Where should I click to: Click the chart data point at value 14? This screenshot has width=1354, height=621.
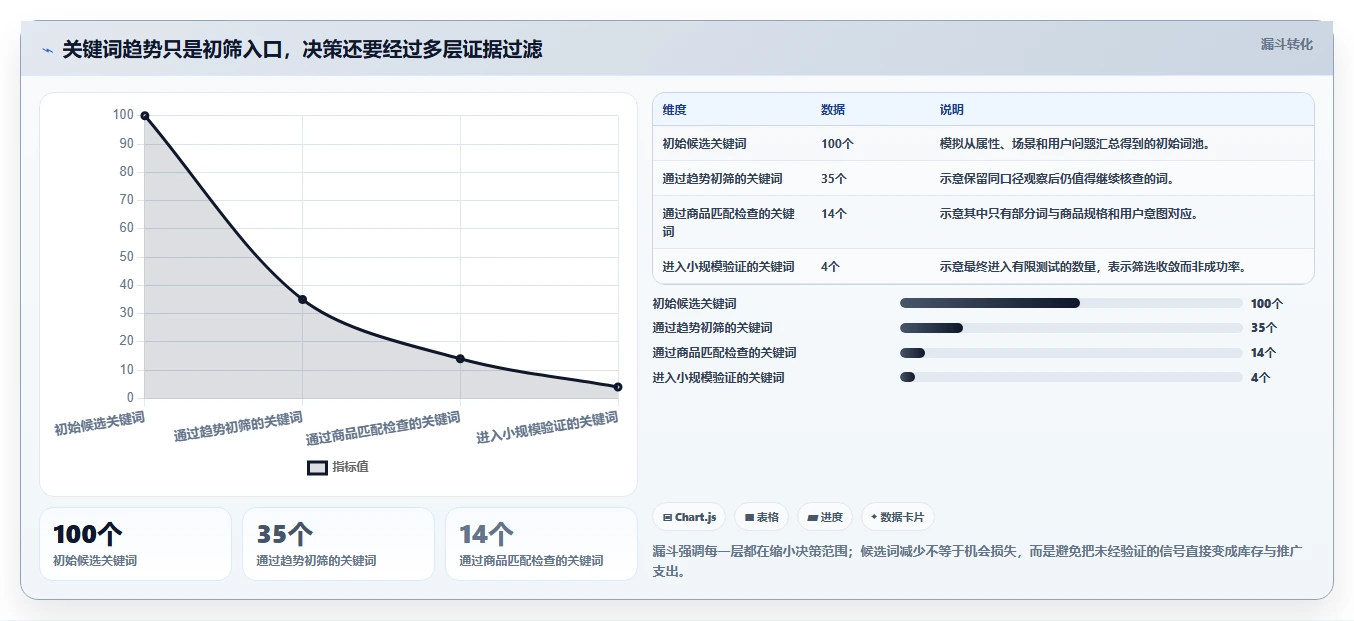point(460,359)
